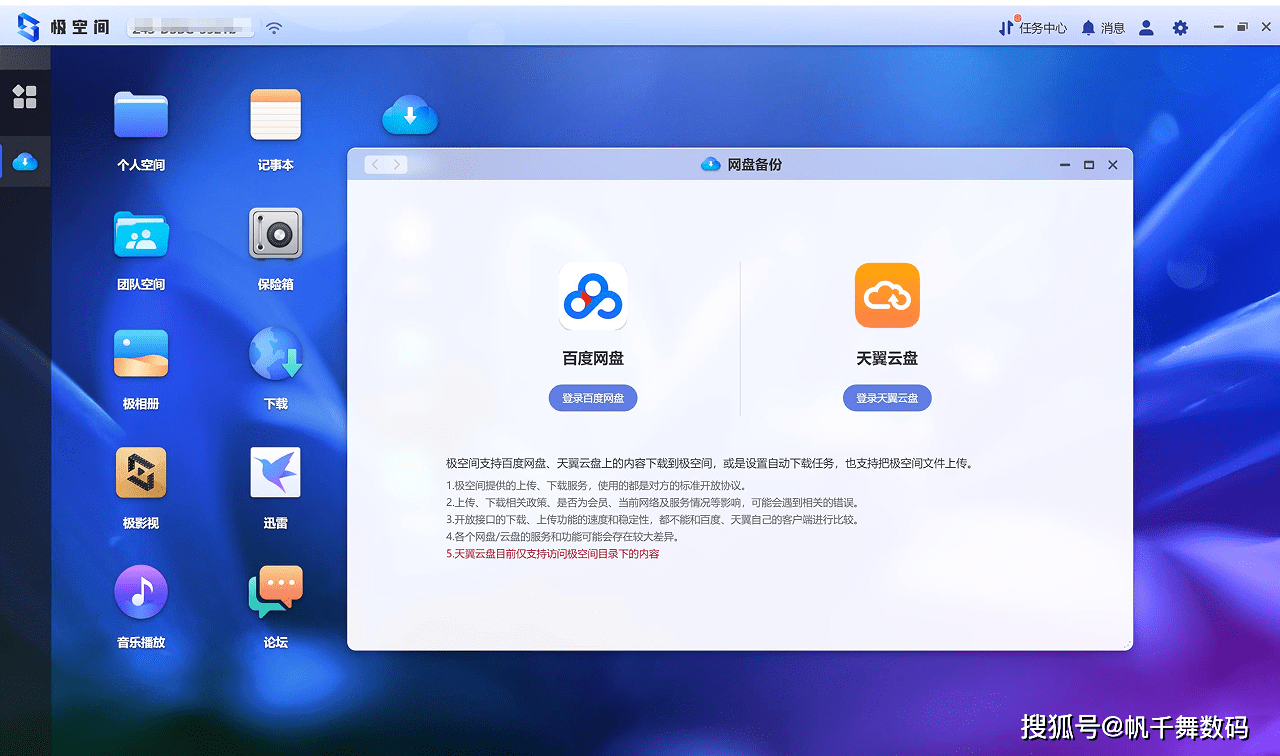
Task: Click the 百度网盘 logo icon
Action: [x=593, y=296]
